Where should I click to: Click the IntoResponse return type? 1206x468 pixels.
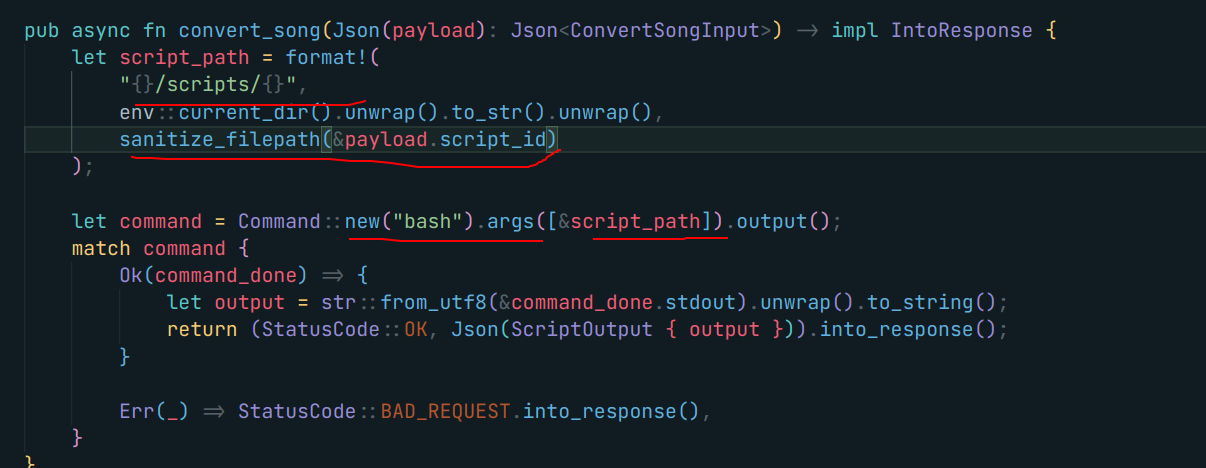961,30
